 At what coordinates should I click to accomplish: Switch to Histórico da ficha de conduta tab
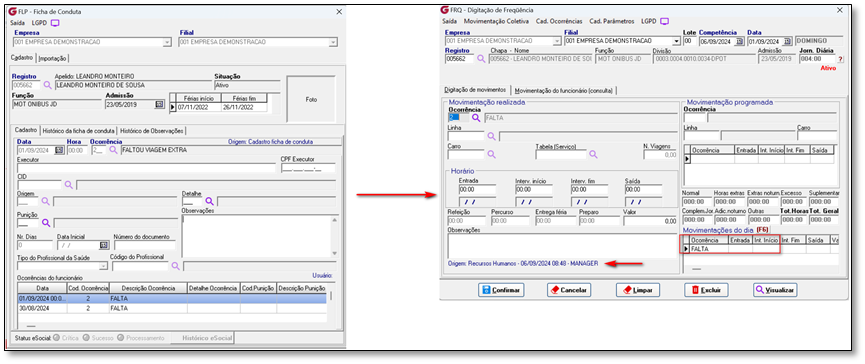point(79,131)
